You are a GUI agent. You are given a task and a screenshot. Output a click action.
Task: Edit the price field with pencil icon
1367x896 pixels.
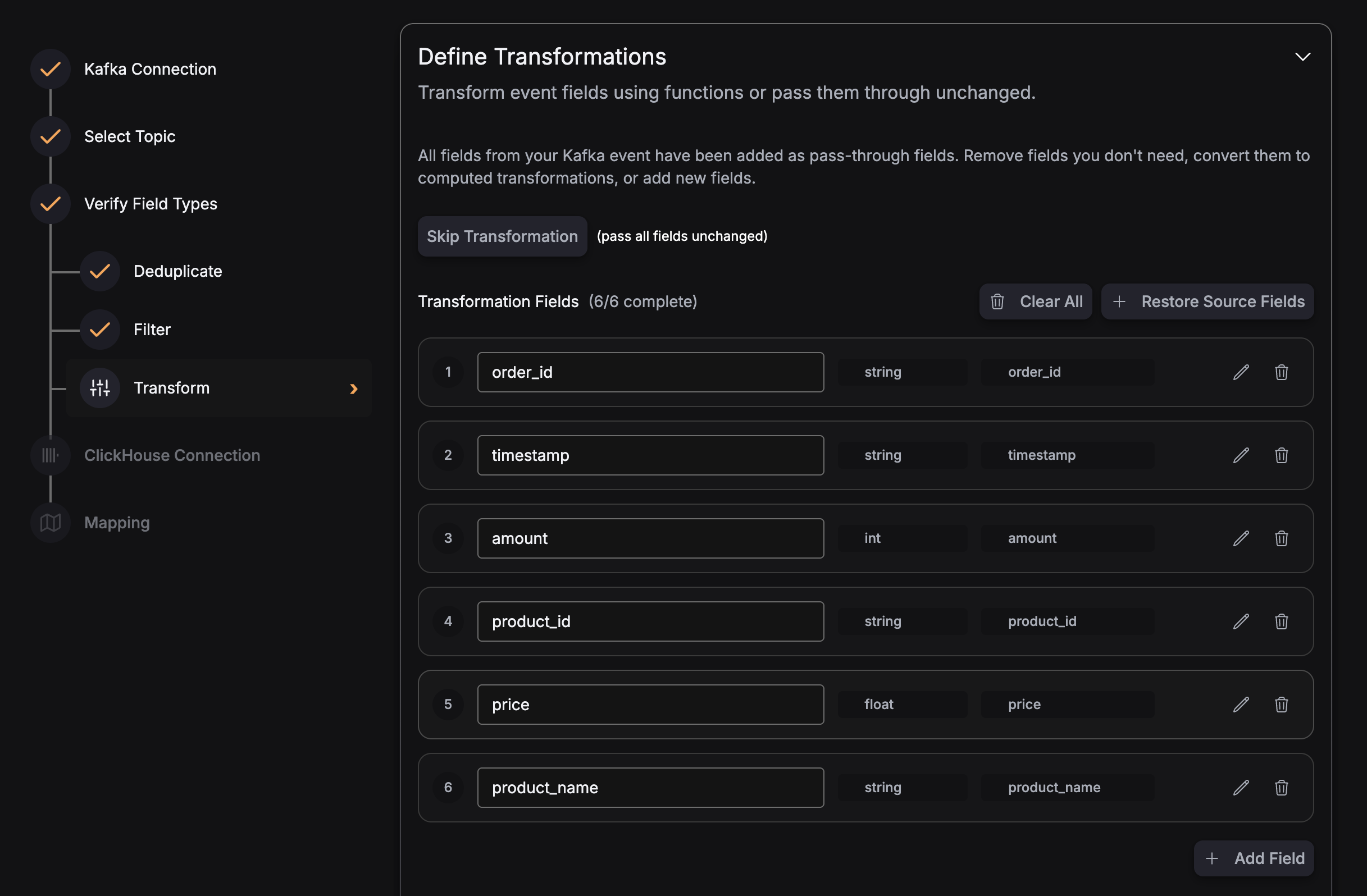pos(1241,705)
